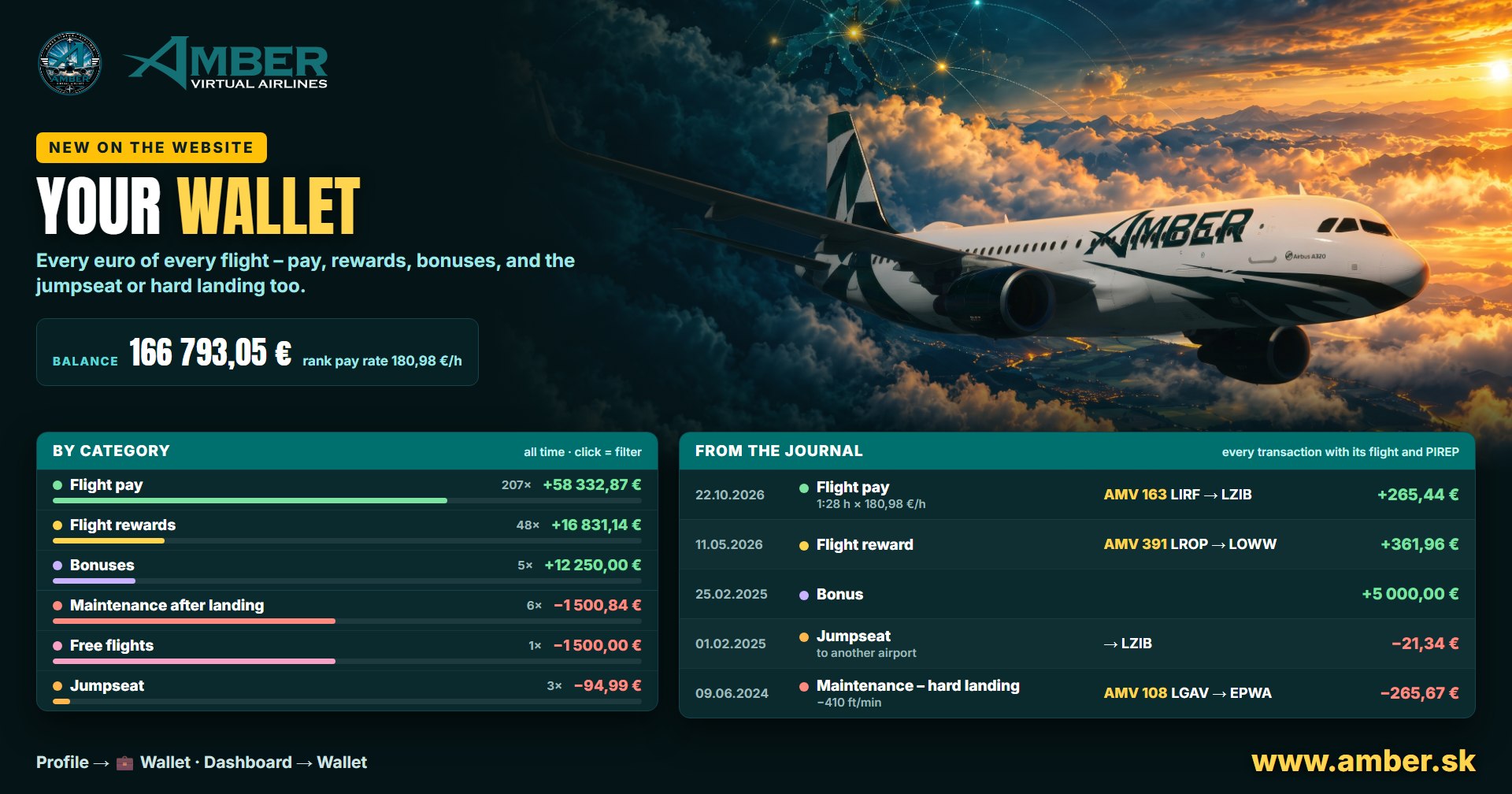Click the 1:28 h × 180,98 €/h detail
The height and width of the screenshot is (794, 1512).
coord(871,504)
